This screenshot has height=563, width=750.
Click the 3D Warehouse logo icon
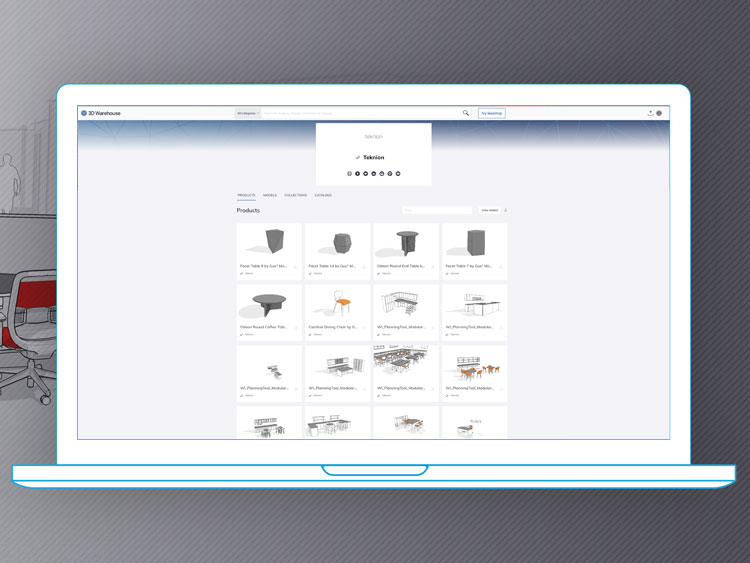[84, 113]
